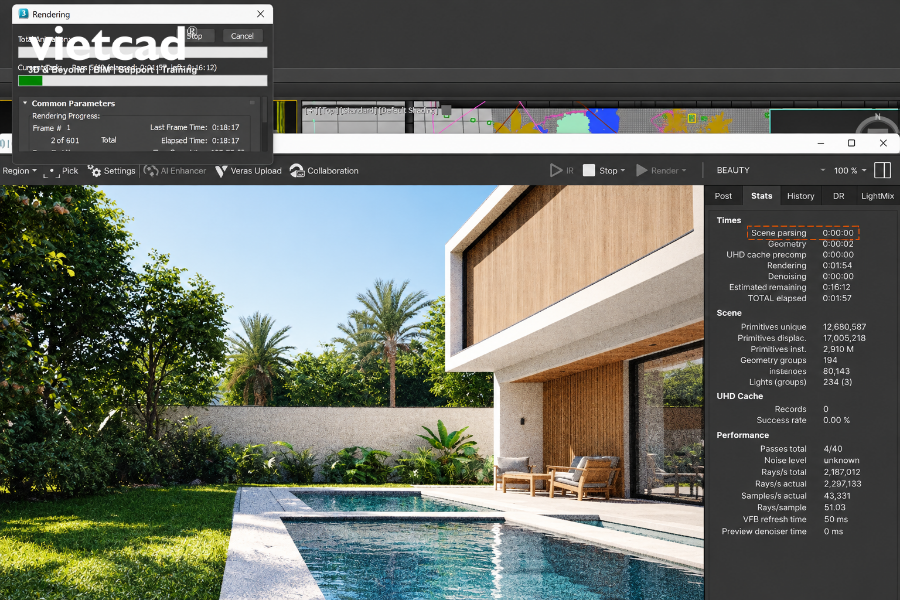Click the '2 of 601' frame count text

tap(65, 140)
